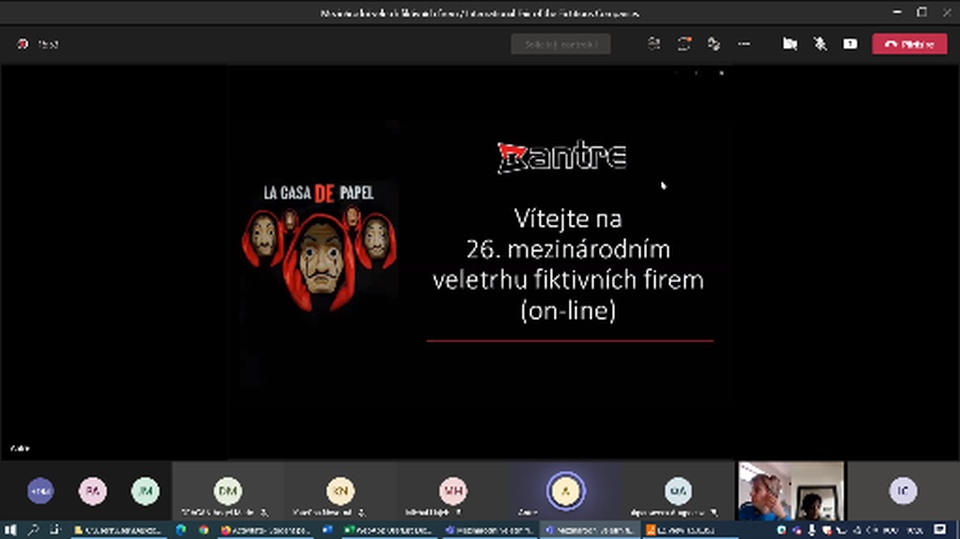Click the red recording indicator icon
The height and width of the screenshot is (539, 960).
(23, 44)
